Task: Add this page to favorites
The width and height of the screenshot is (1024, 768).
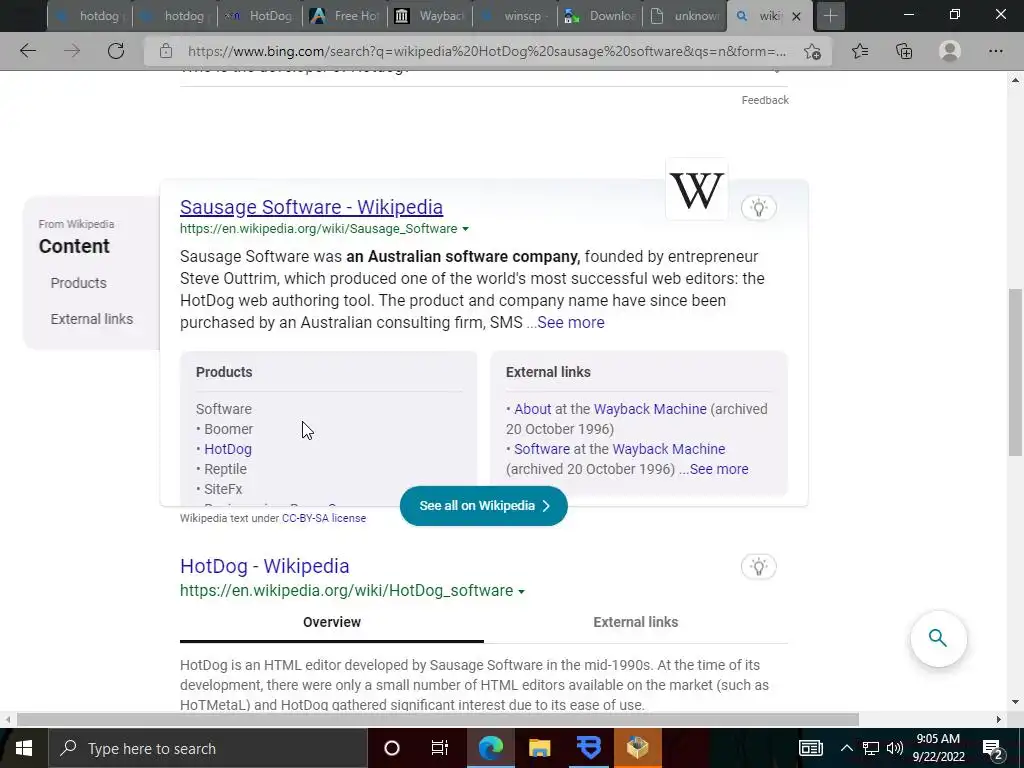Action: pos(812,51)
